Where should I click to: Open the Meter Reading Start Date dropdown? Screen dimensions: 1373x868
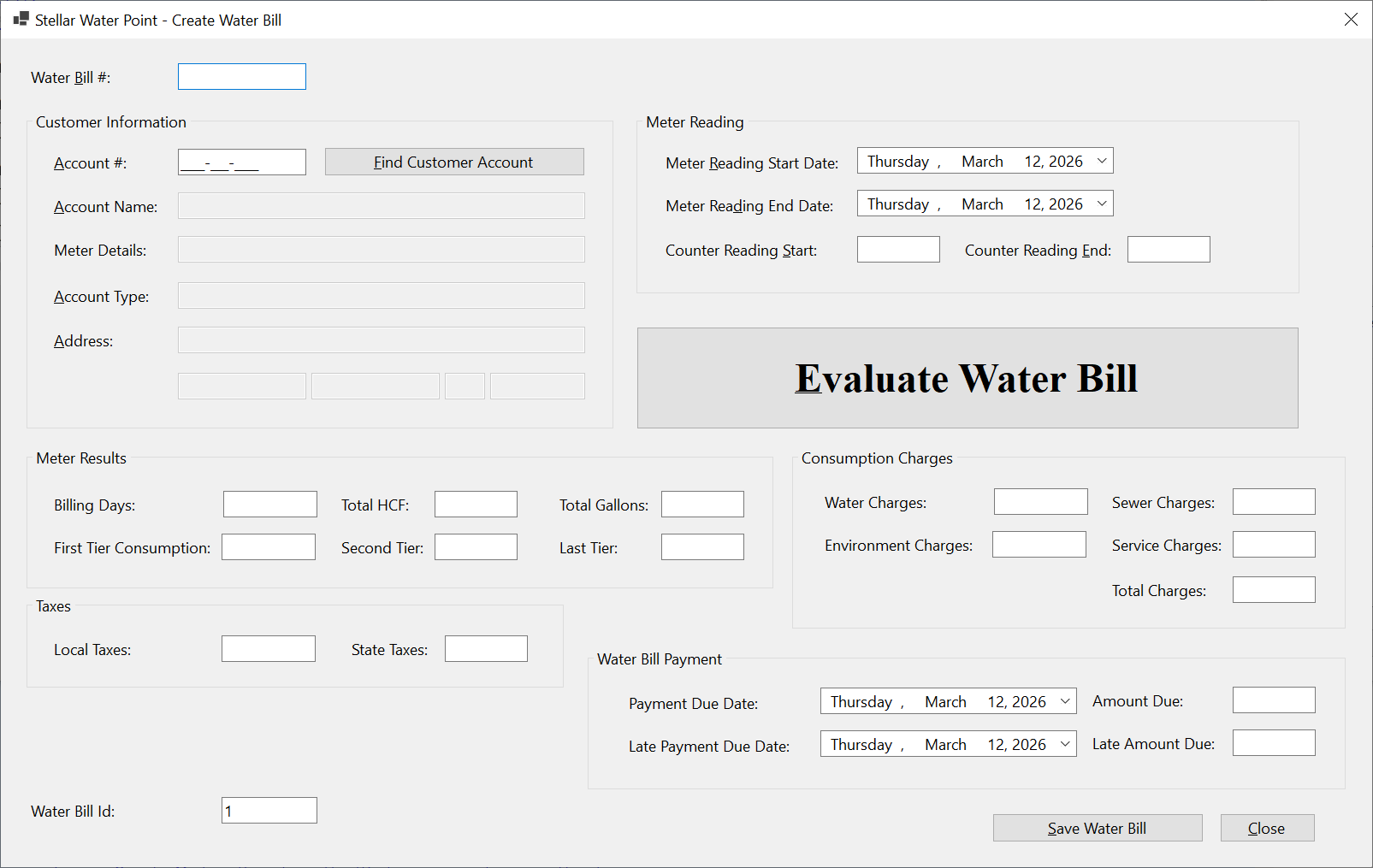pos(1102,162)
